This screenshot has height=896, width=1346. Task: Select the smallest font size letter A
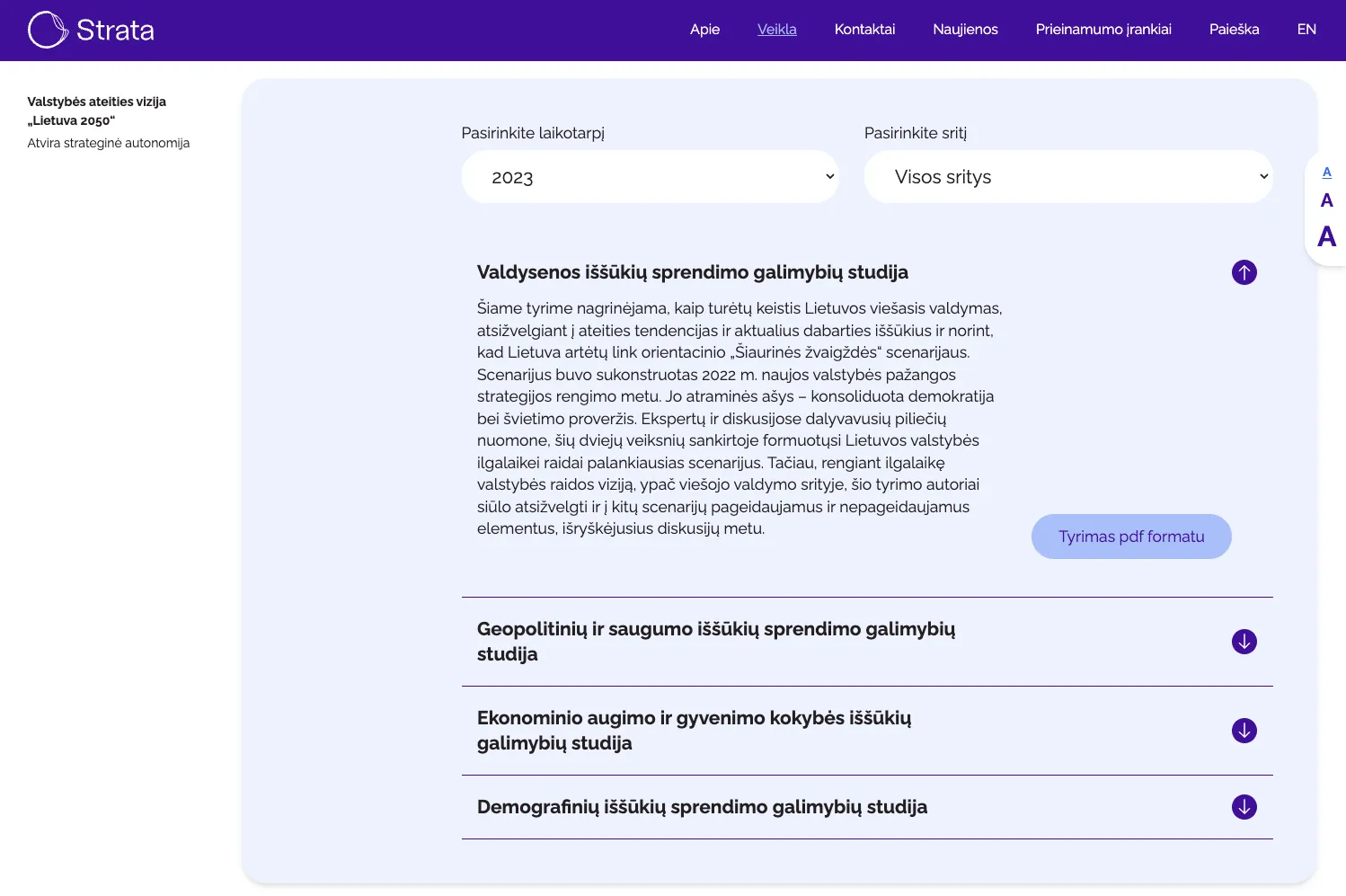(1326, 172)
